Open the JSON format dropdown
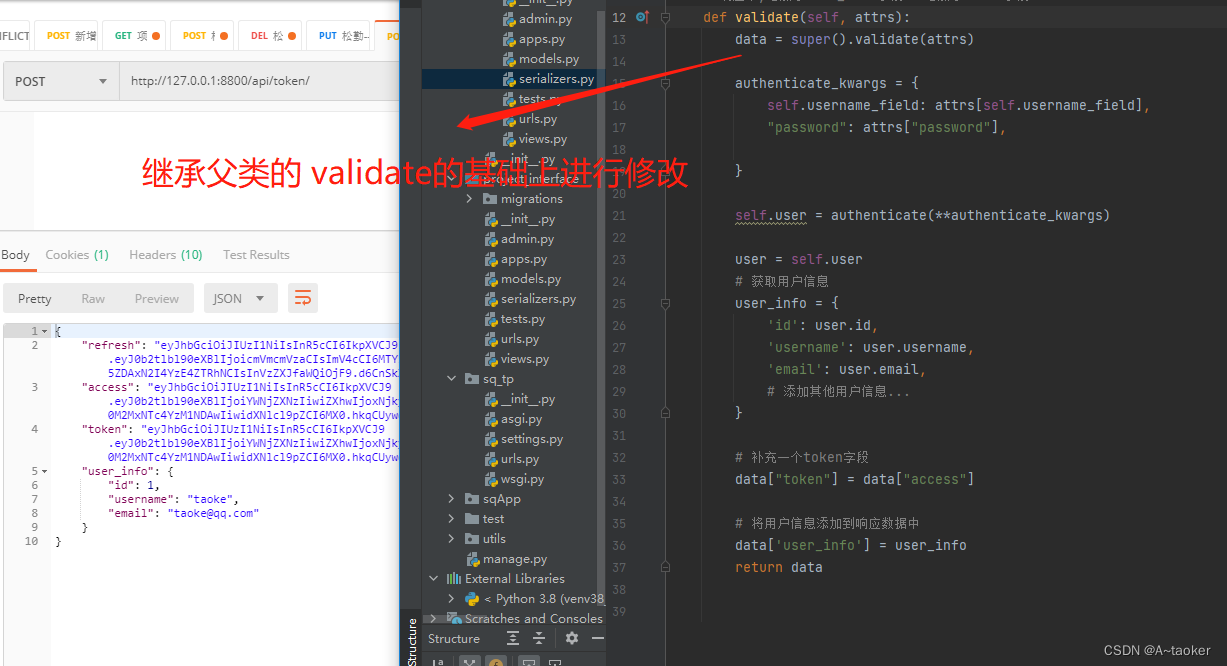This screenshot has height=666, width=1227. click(x=241, y=298)
